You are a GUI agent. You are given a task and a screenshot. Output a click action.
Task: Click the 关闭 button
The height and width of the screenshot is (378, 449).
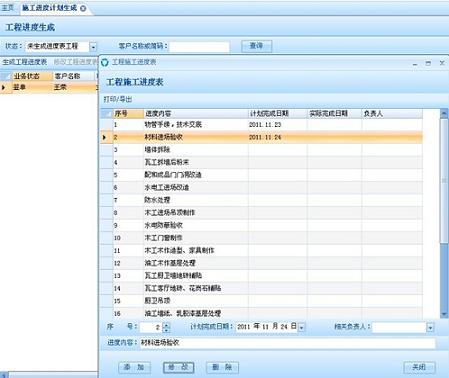coord(419,367)
